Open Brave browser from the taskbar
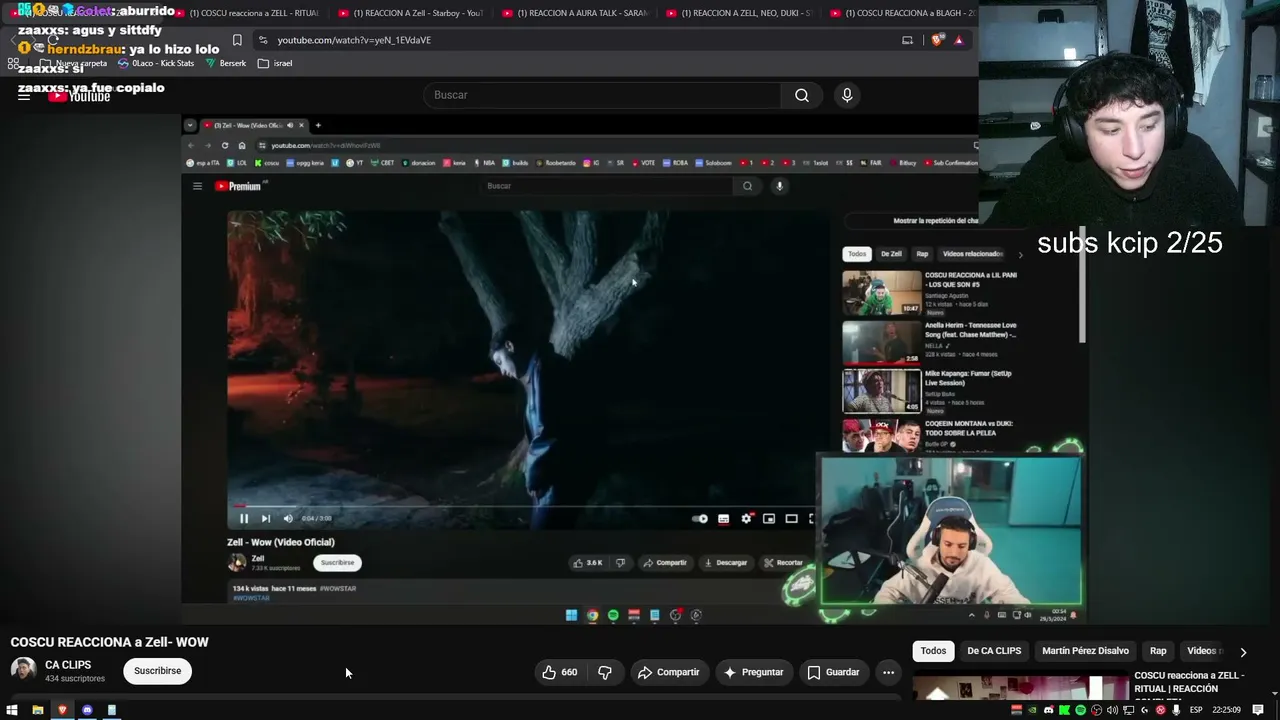Image resolution: width=1280 pixels, height=720 pixels. [x=62, y=710]
